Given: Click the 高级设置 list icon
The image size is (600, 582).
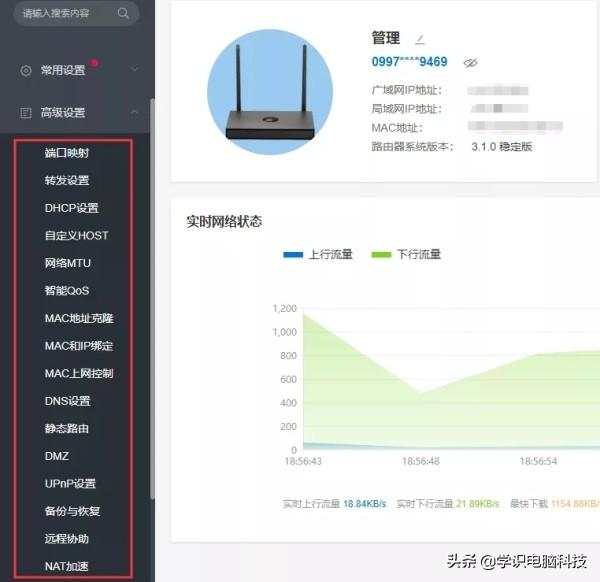Looking at the screenshot, I should [x=26, y=113].
